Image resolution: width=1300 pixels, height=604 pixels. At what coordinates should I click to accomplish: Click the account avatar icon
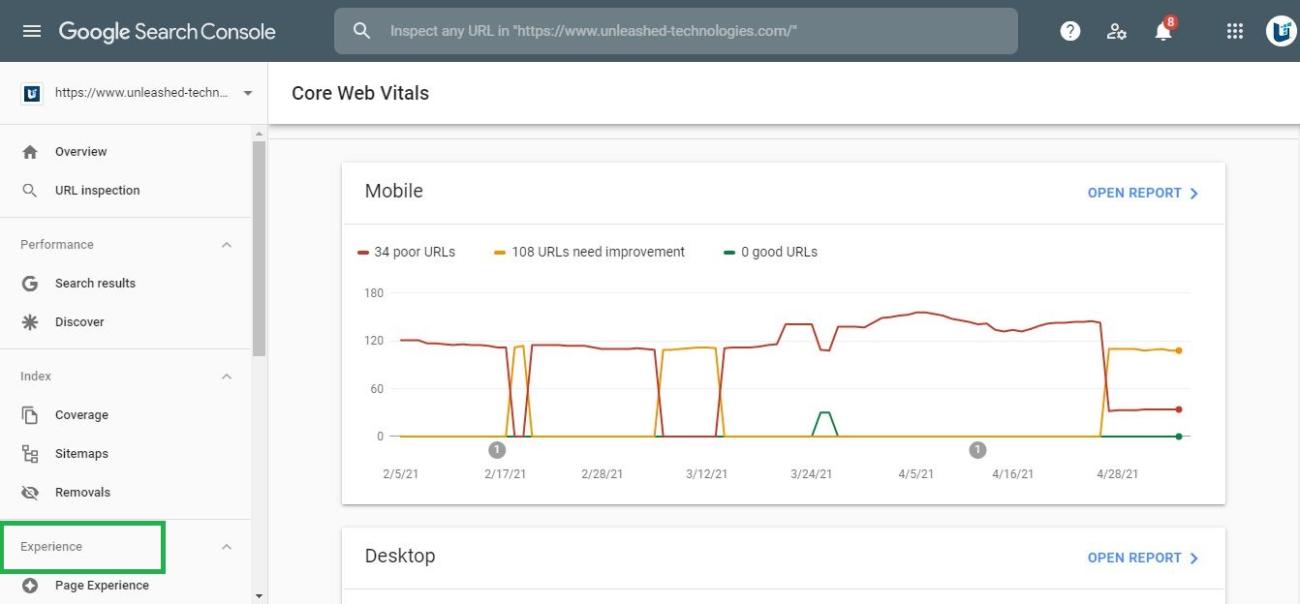click(1280, 31)
